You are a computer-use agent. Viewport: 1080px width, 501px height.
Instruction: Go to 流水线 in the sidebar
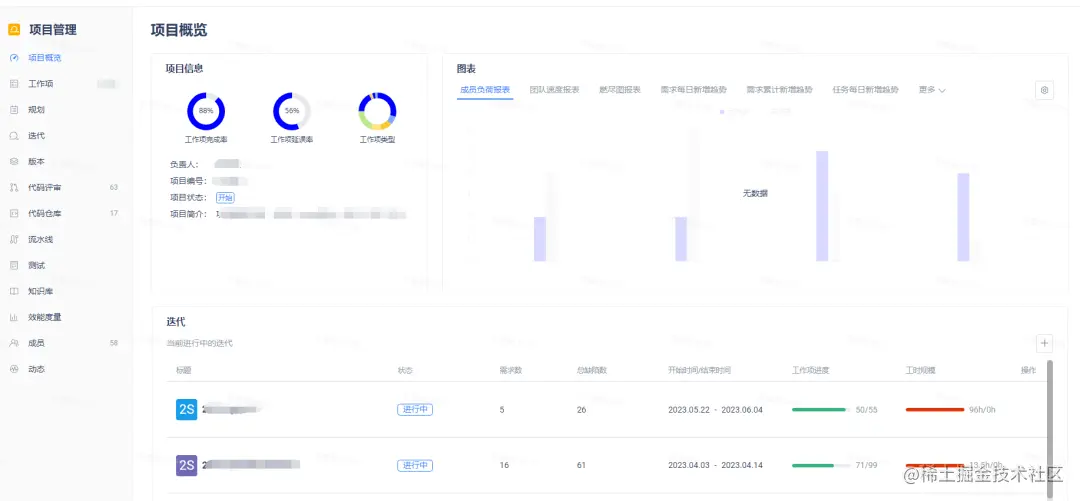pyautogui.click(x=40, y=239)
